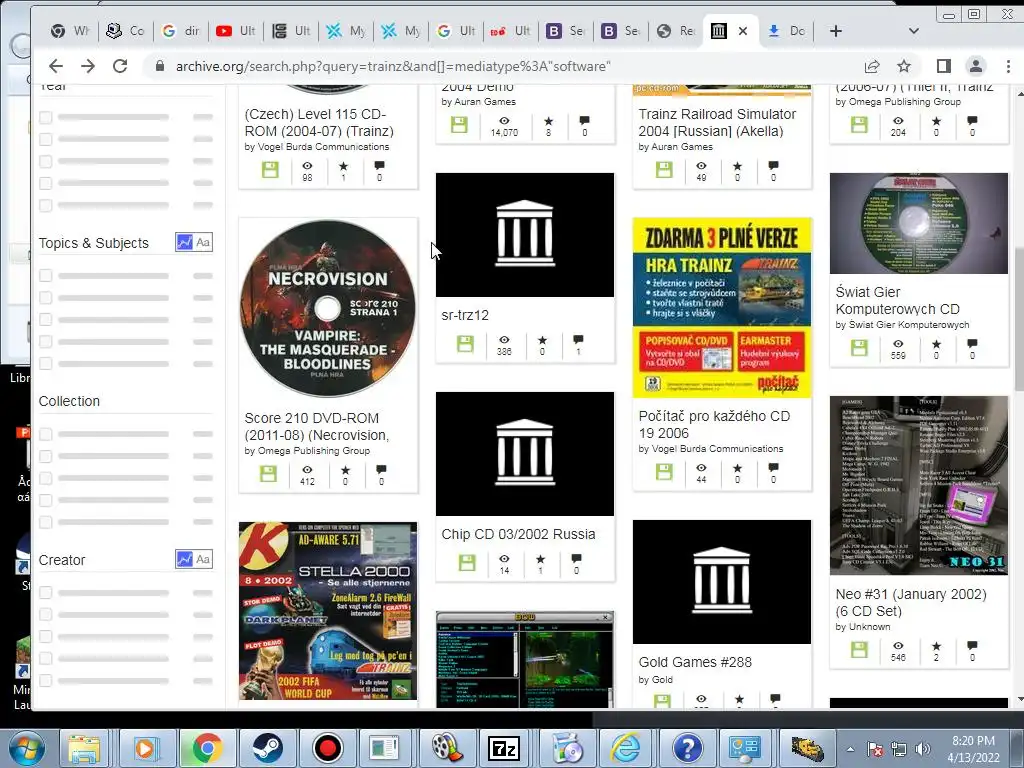This screenshot has height=768, width=1024.
Task: Click views eye icon on Score 210 card
Action: point(307,470)
